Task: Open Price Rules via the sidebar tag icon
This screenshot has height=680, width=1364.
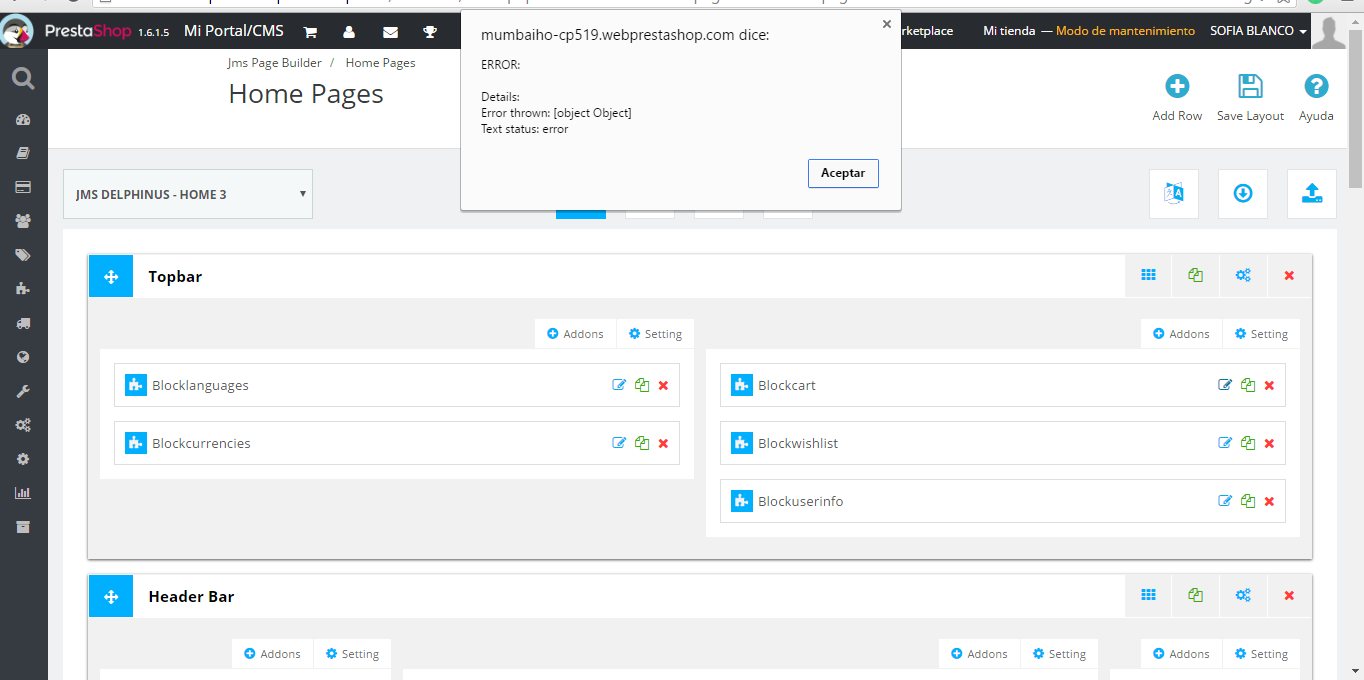Action: pyautogui.click(x=23, y=255)
